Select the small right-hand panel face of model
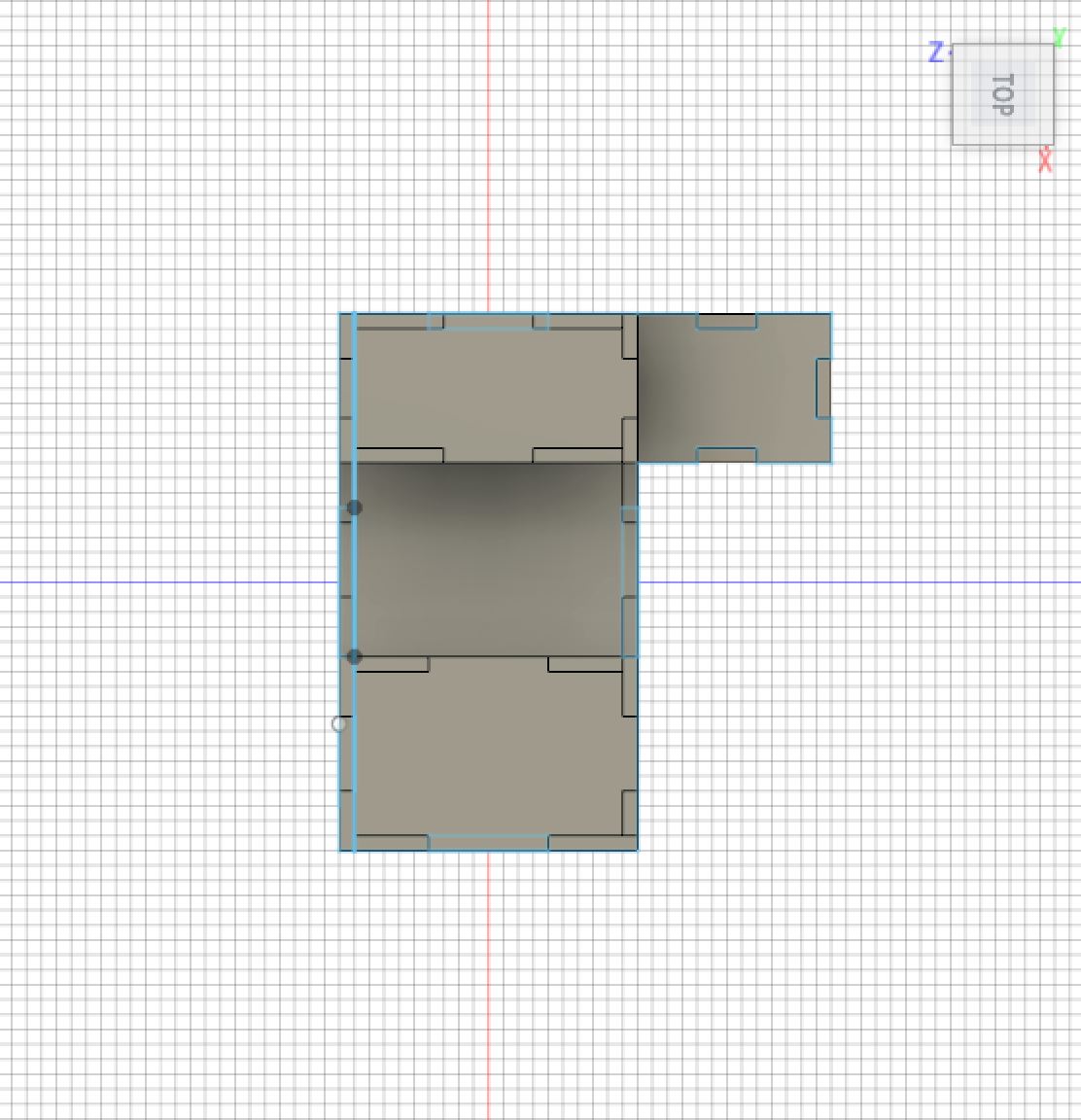The image size is (1081, 1120). [x=734, y=388]
